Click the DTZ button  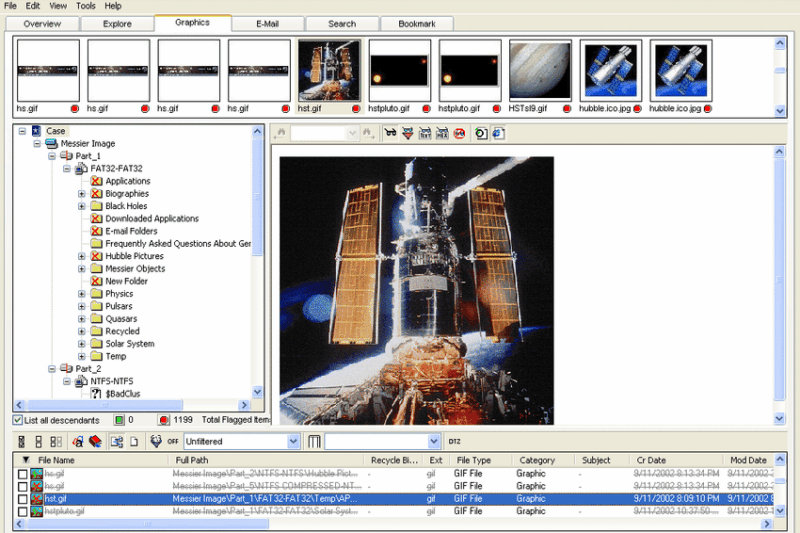click(x=454, y=442)
